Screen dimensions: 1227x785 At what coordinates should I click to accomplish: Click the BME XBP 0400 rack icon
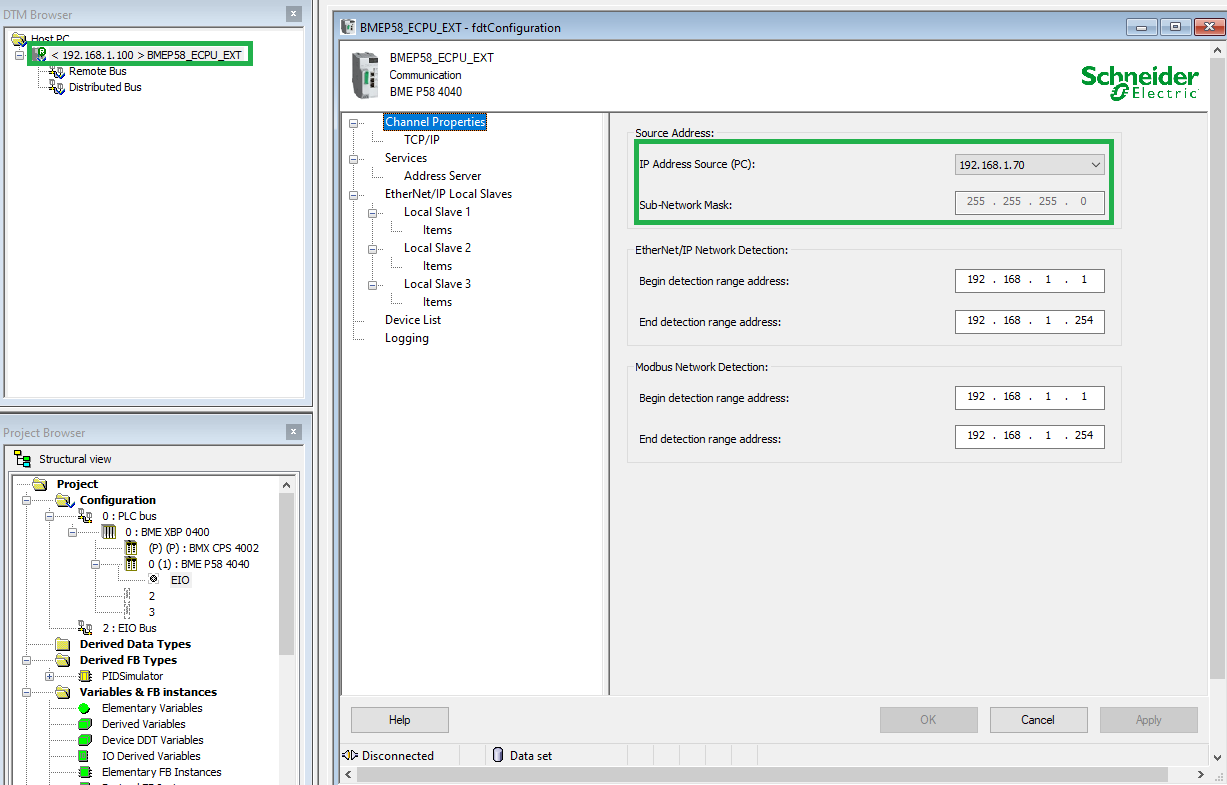click(108, 532)
